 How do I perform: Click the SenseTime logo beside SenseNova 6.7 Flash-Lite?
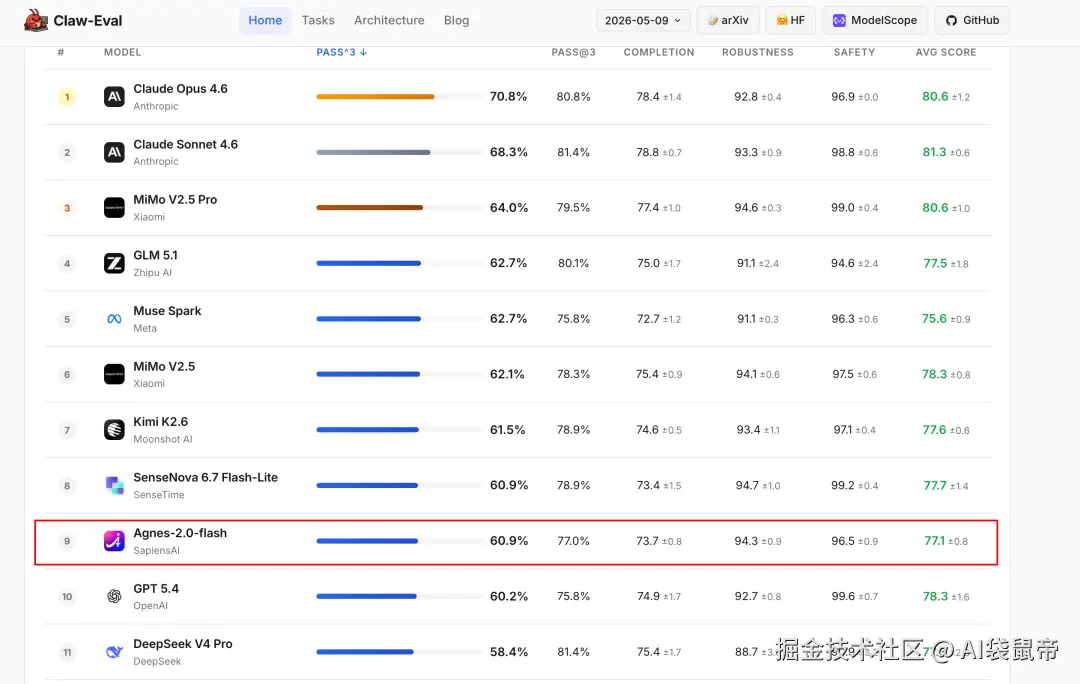point(114,486)
